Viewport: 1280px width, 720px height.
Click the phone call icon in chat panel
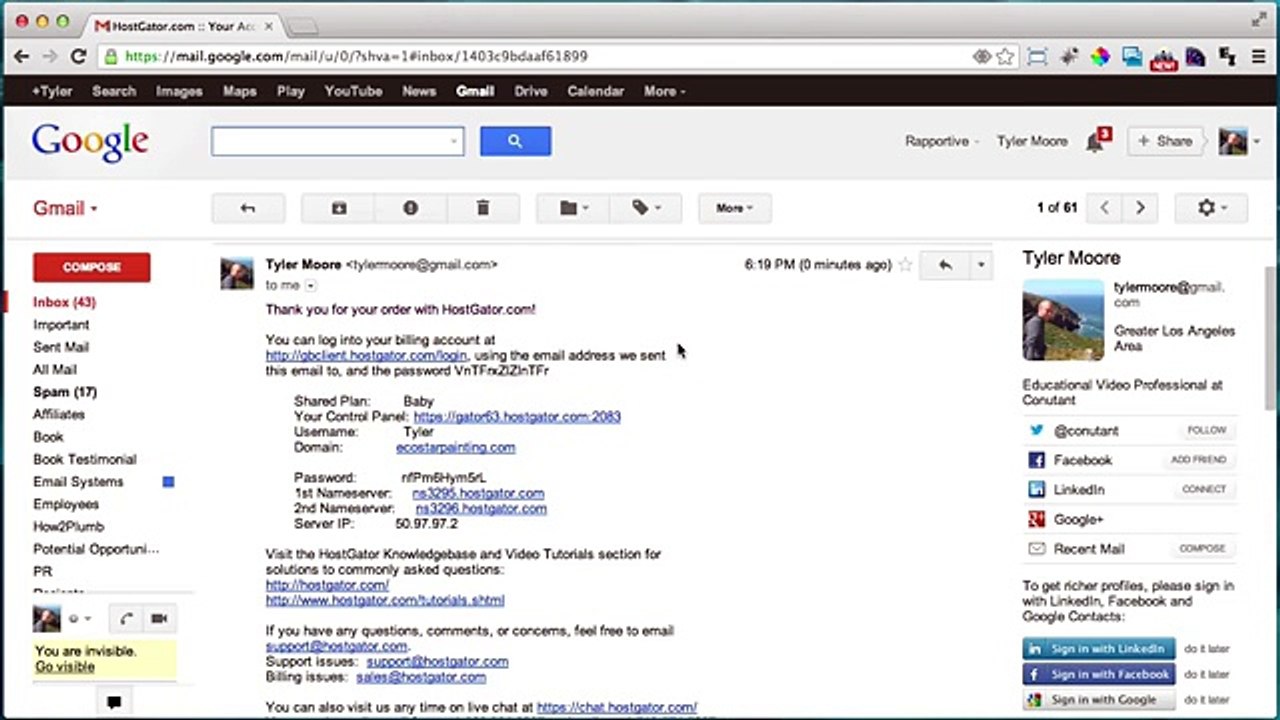[x=126, y=618]
